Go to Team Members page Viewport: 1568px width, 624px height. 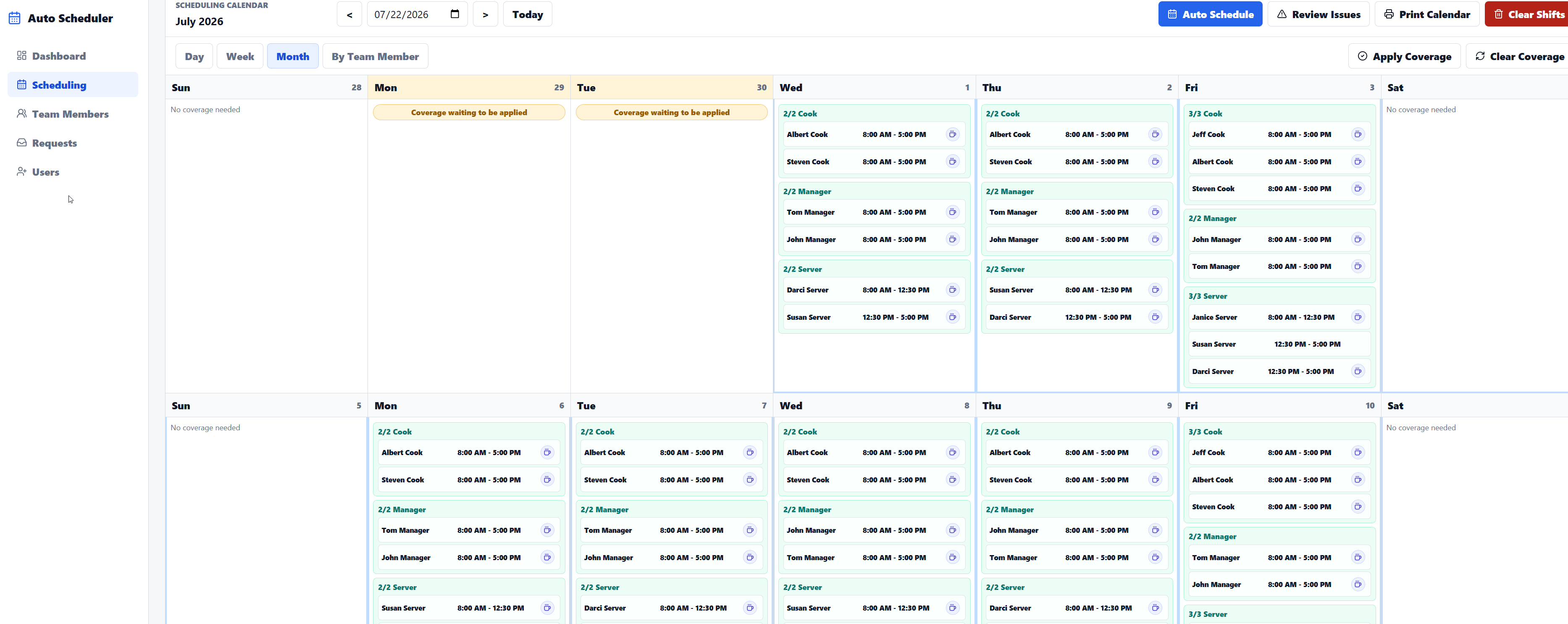(72, 114)
